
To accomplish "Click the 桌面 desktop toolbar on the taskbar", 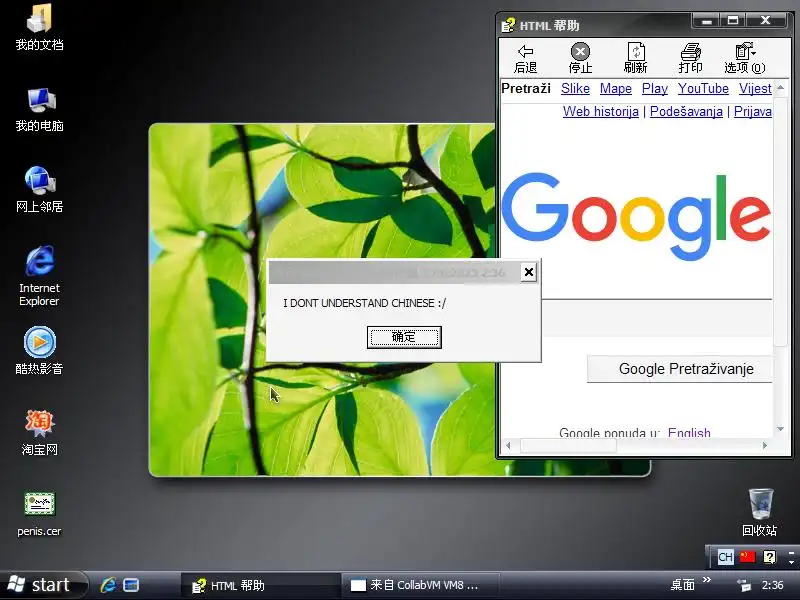I will click(683, 585).
